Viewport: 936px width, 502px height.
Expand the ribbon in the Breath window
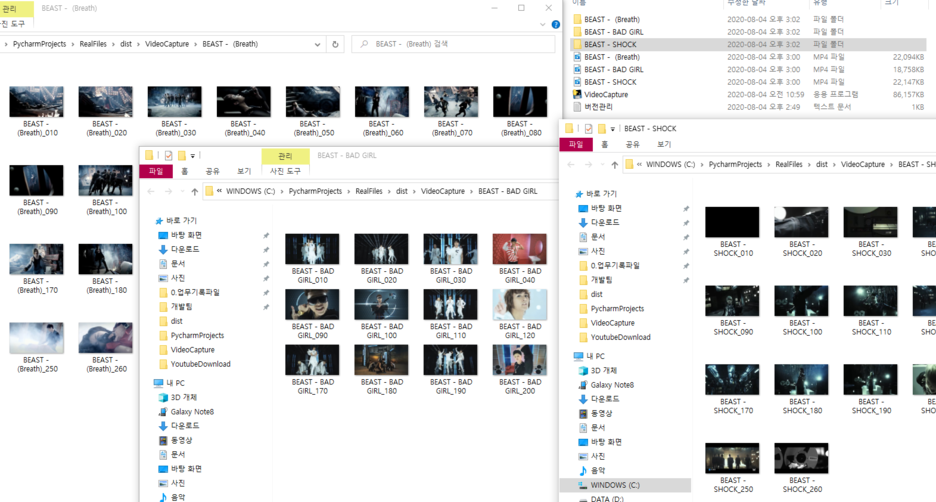(x=542, y=24)
